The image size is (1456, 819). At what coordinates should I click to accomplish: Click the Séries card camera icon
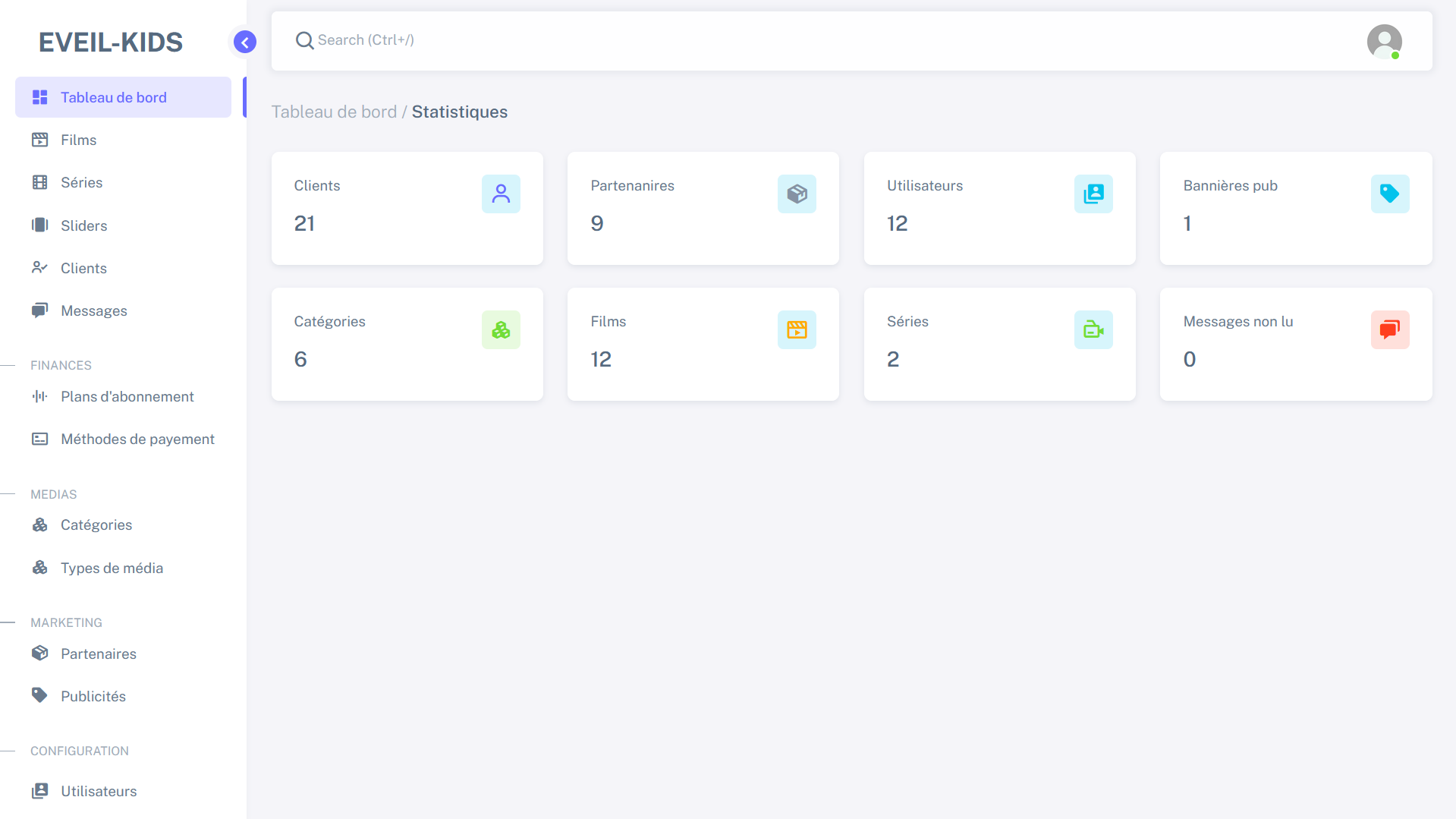(1093, 329)
